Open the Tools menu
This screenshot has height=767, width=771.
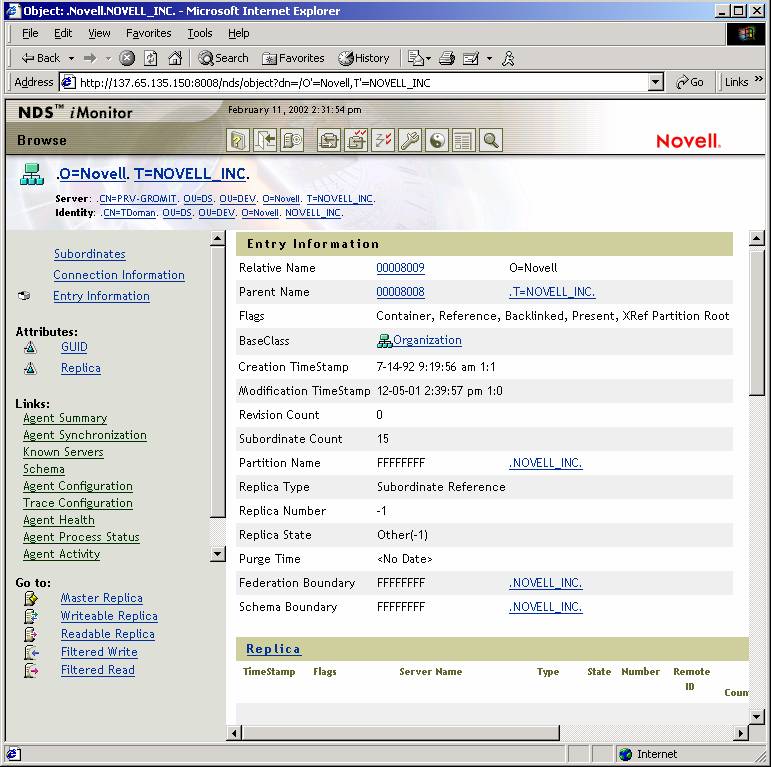[x=200, y=33]
